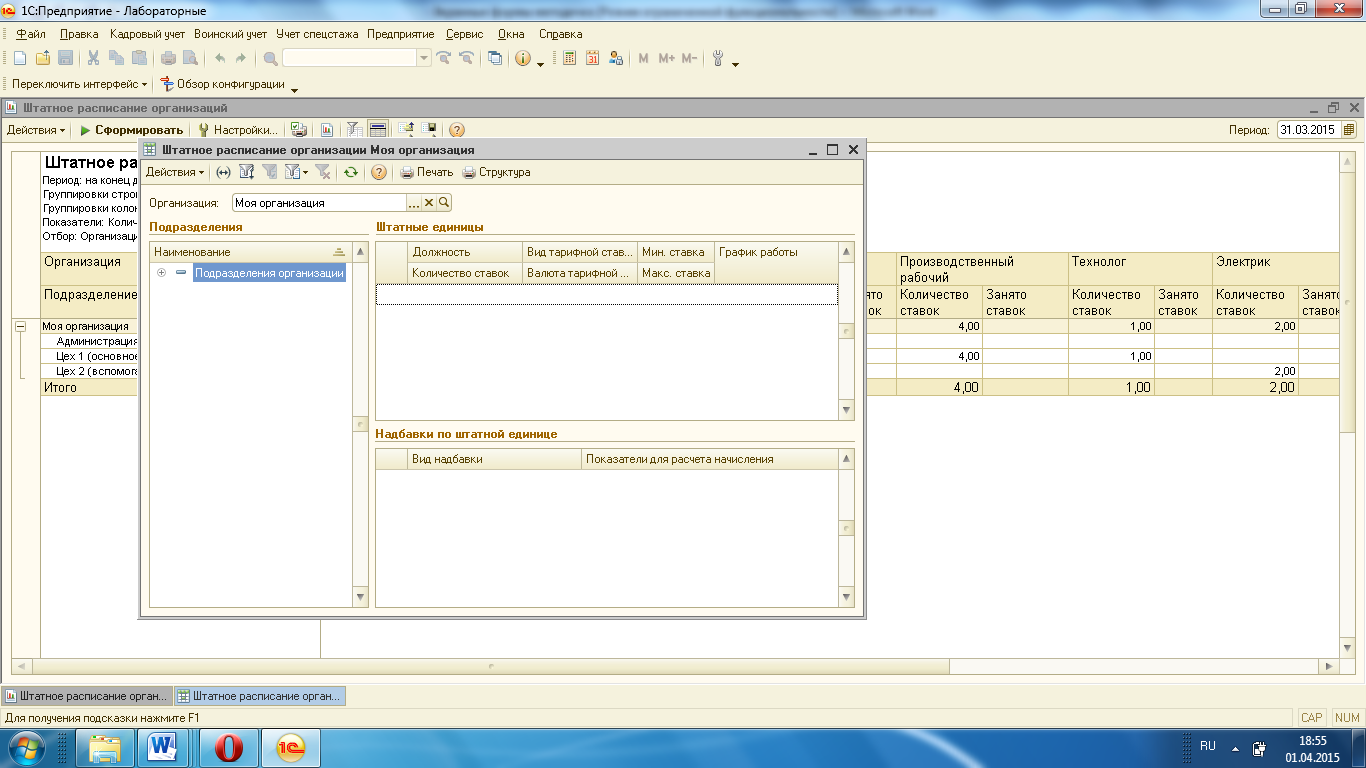Click the magnifier open button of Организация field
Image resolution: width=1366 pixels, height=768 pixels.
point(444,203)
